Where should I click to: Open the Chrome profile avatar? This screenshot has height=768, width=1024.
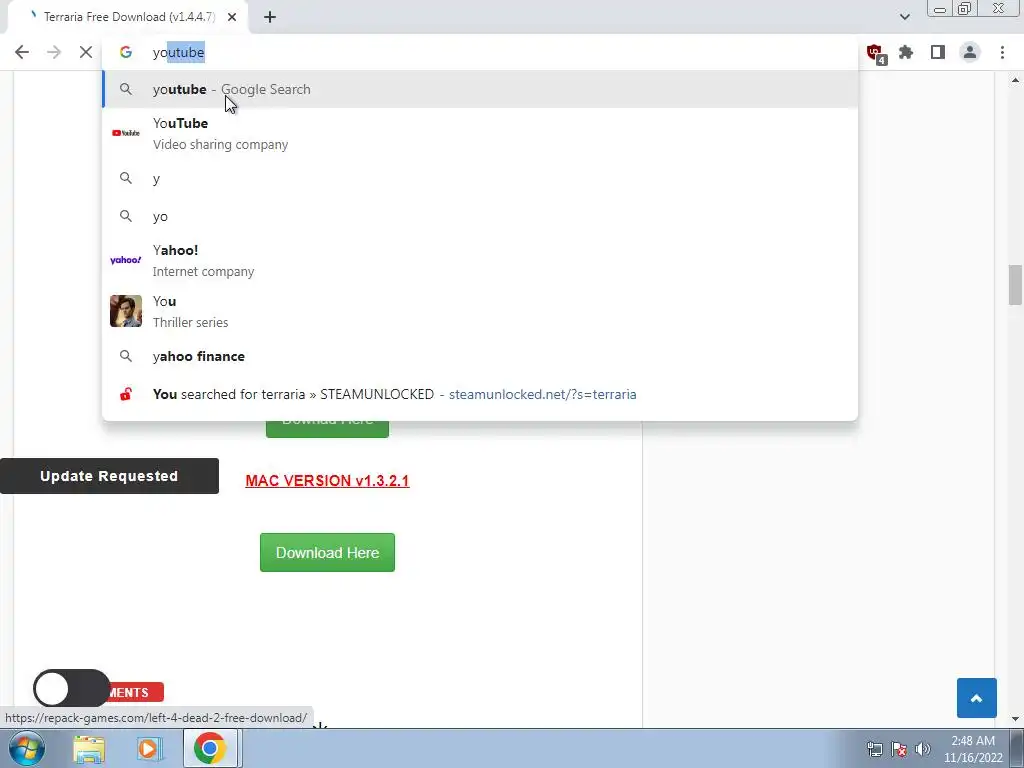pyautogui.click(x=970, y=52)
